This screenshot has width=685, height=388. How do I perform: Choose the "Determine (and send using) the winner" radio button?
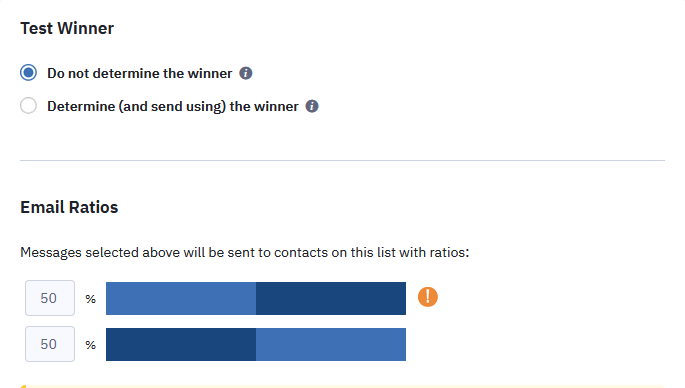[x=28, y=106]
